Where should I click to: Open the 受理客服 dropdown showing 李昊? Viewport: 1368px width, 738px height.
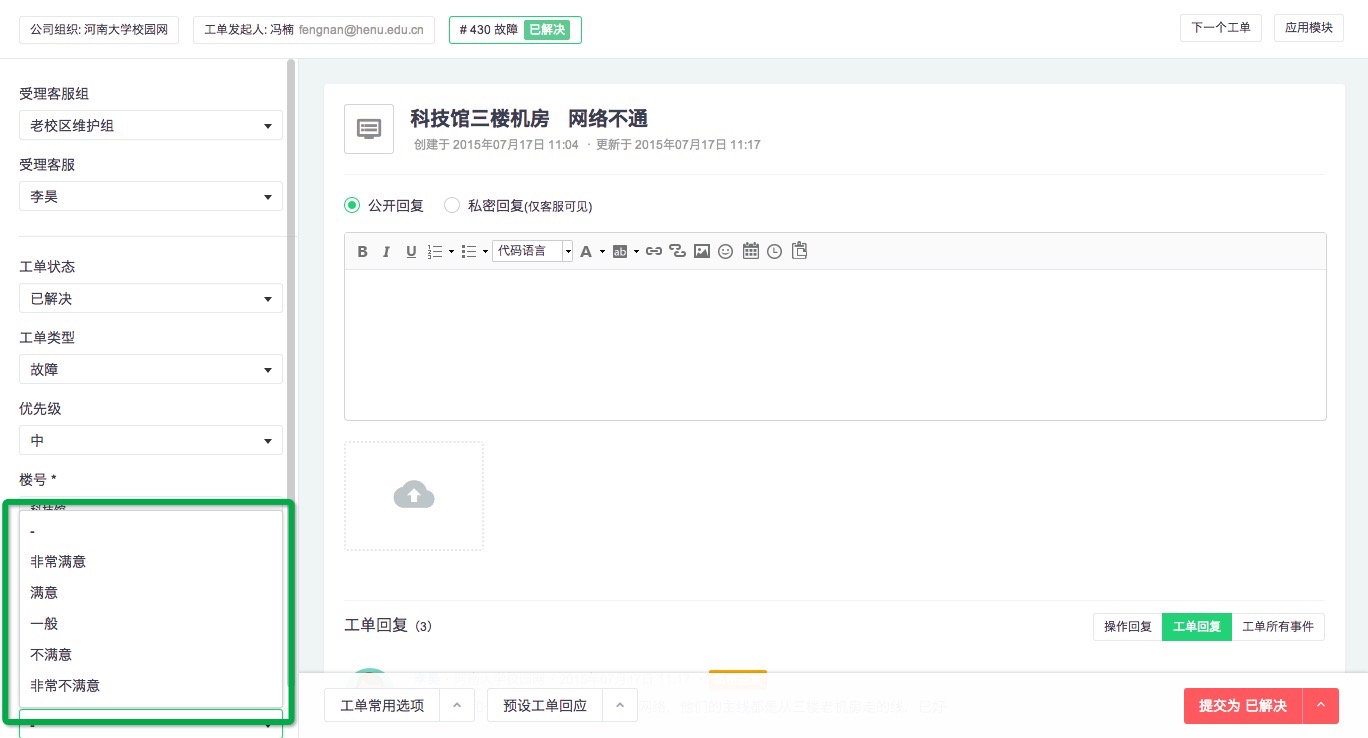click(151, 196)
